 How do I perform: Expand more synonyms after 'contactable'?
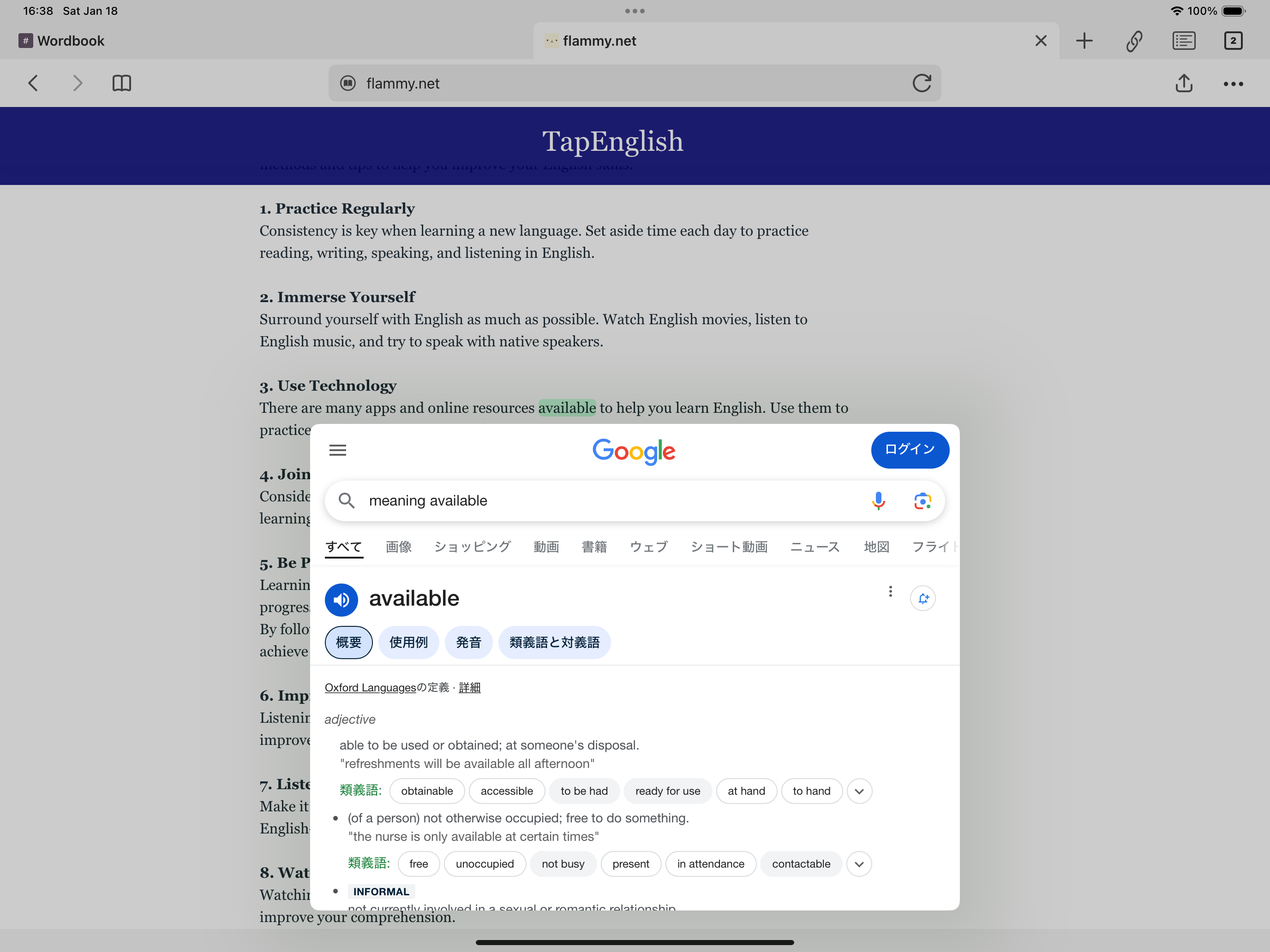[x=859, y=864]
